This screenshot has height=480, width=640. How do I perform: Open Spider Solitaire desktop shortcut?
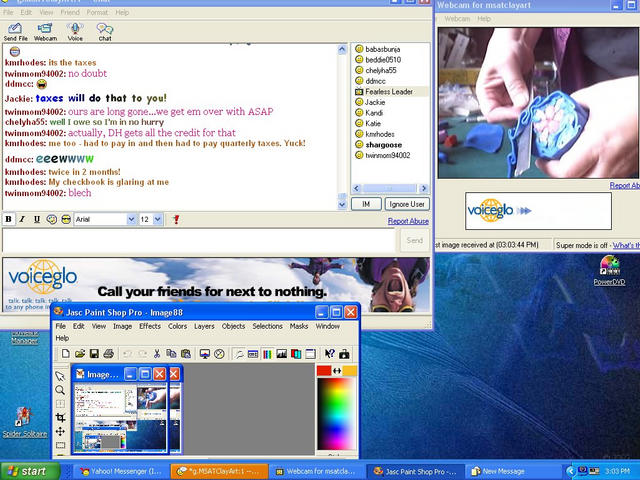tap(24, 422)
